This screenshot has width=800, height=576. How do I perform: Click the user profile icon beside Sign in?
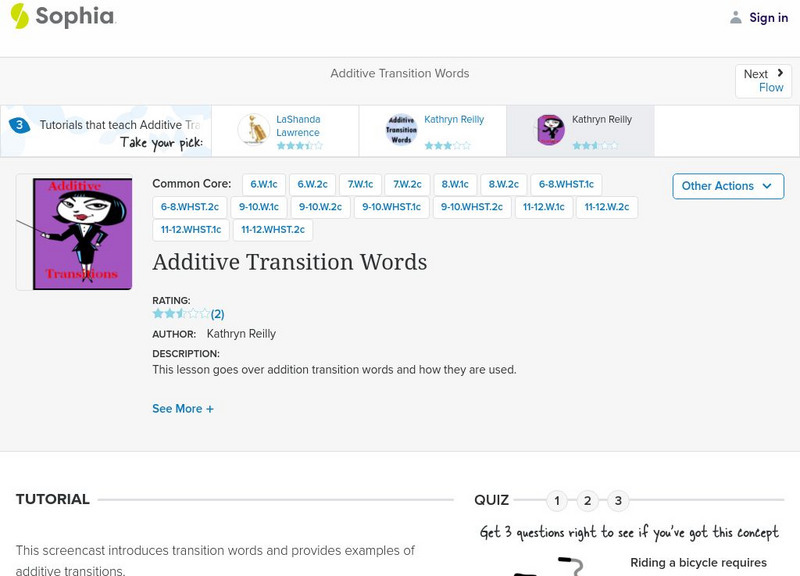(x=735, y=17)
